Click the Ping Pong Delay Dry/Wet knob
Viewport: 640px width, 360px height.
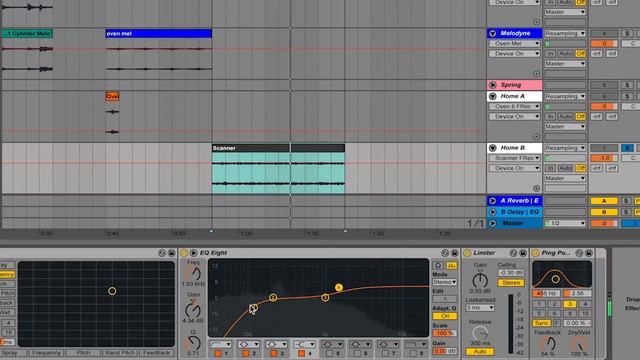pos(579,344)
